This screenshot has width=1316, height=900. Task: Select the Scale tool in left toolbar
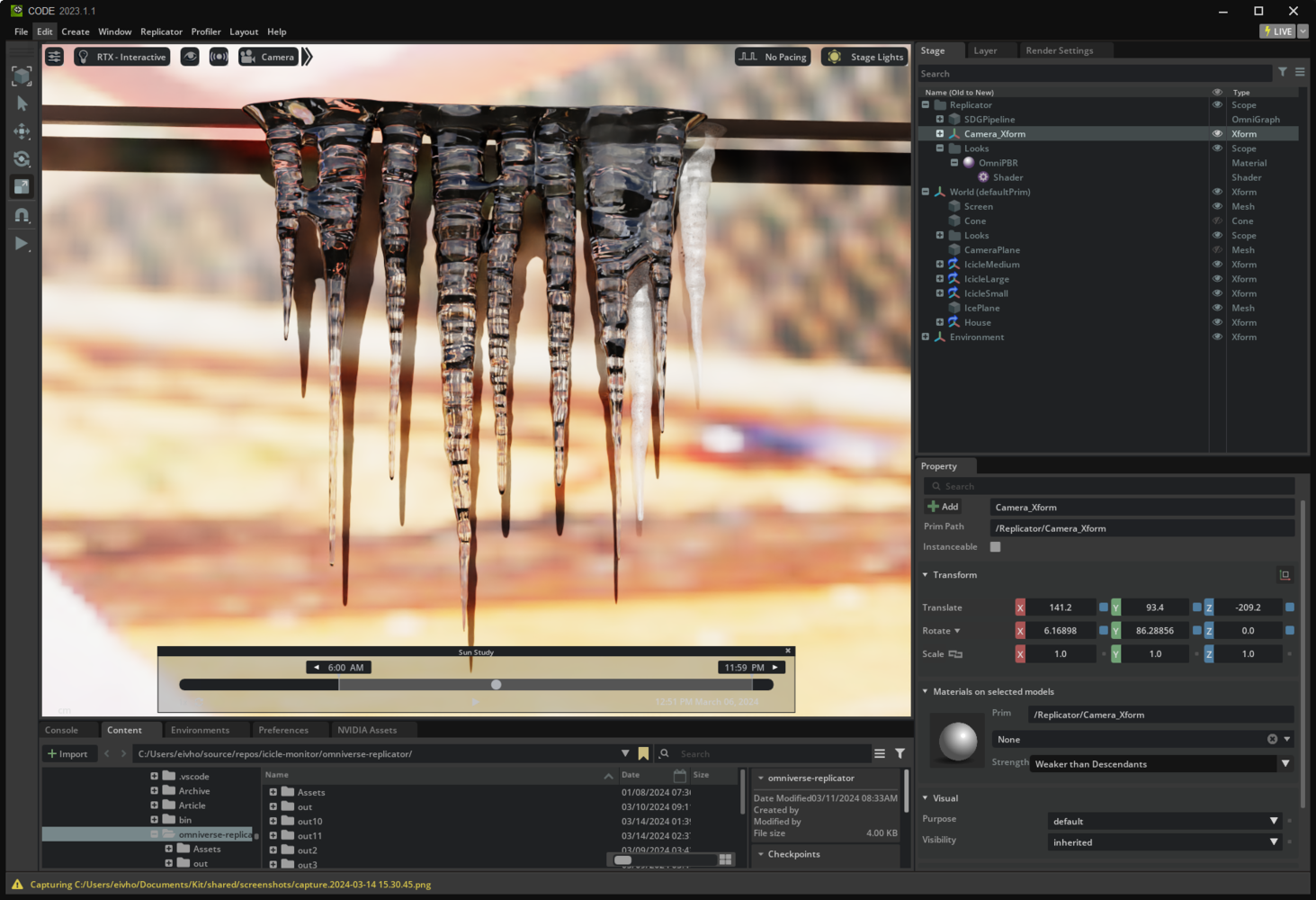(22, 187)
